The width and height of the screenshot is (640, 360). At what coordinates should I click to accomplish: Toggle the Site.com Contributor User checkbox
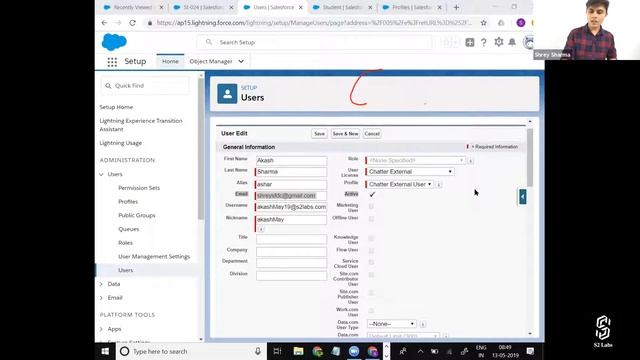[x=371, y=275]
